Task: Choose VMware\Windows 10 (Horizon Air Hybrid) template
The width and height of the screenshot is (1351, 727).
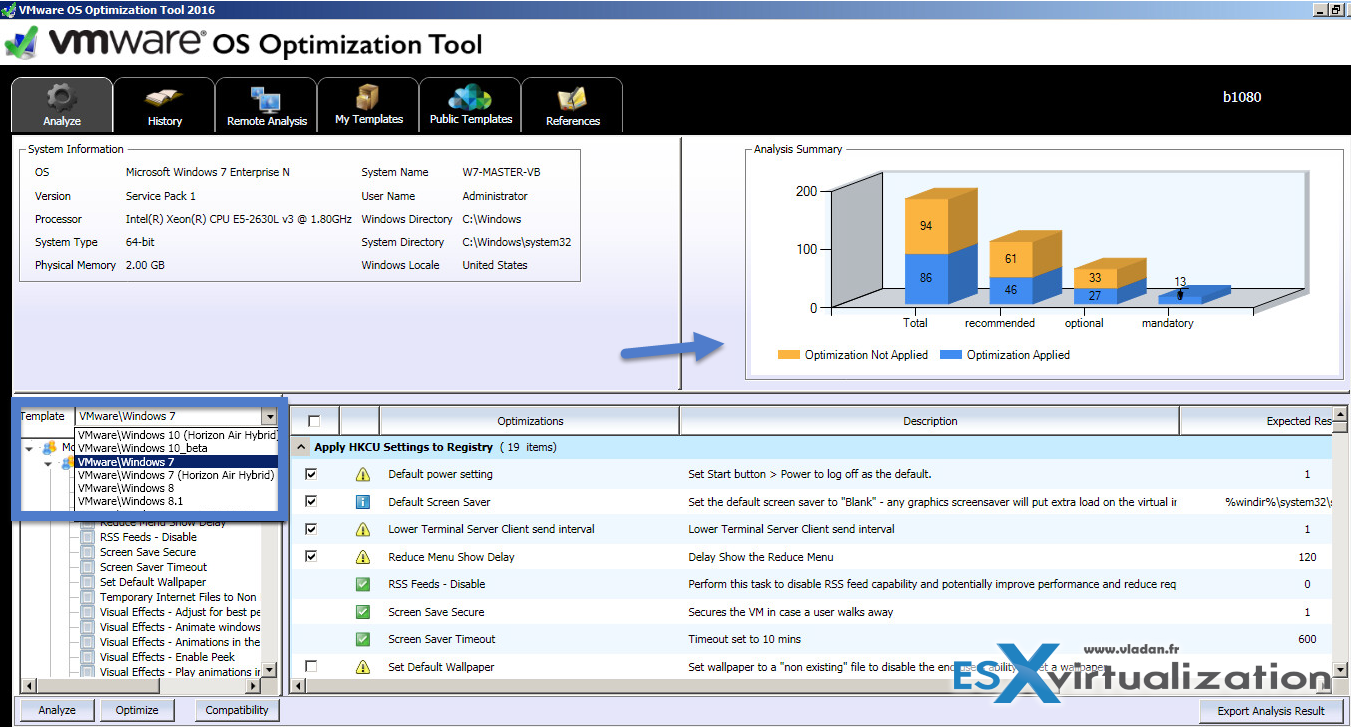Action: pyautogui.click(x=176, y=435)
